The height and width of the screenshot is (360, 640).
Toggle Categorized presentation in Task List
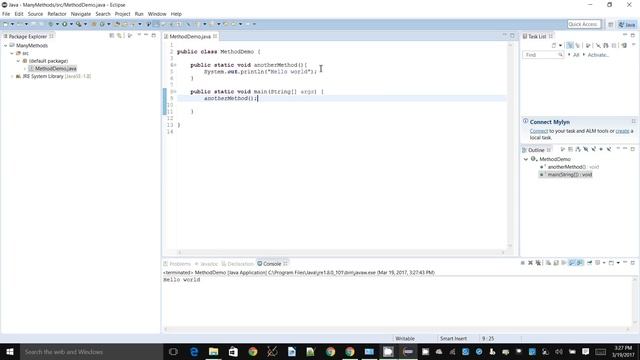(x=570, y=45)
